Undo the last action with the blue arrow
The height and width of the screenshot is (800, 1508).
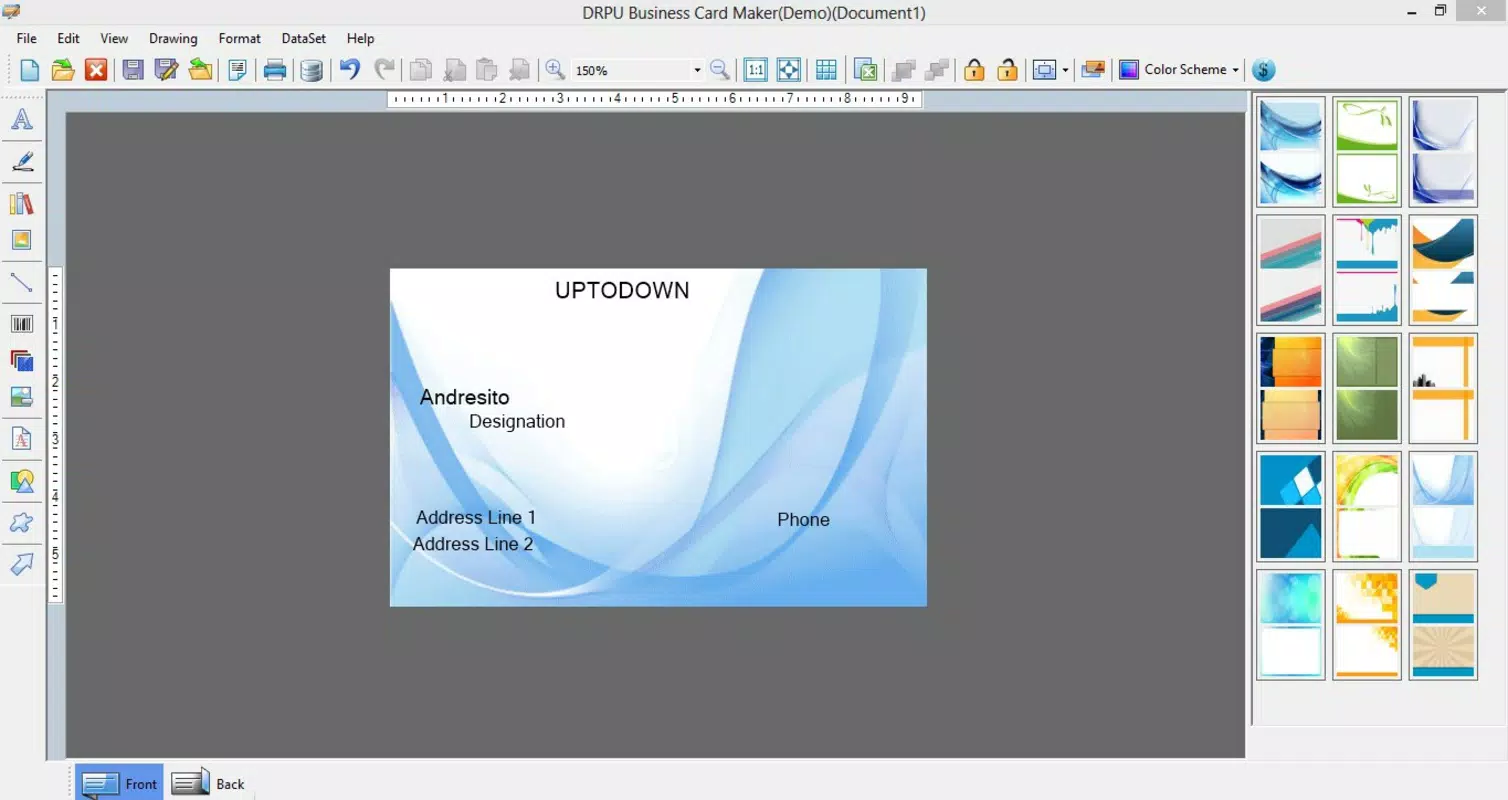pos(350,69)
